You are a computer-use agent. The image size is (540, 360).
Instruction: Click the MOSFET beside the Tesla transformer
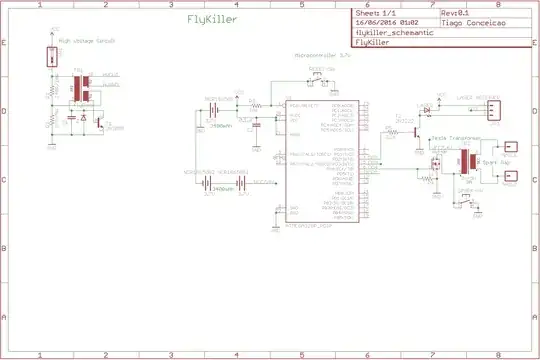pyautogui.click(x=436, y=163)
